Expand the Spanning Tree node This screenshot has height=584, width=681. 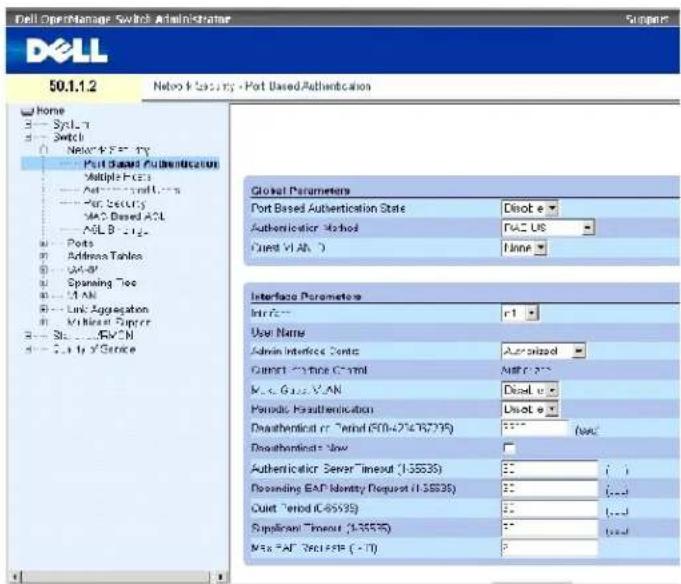coord(43,283)
